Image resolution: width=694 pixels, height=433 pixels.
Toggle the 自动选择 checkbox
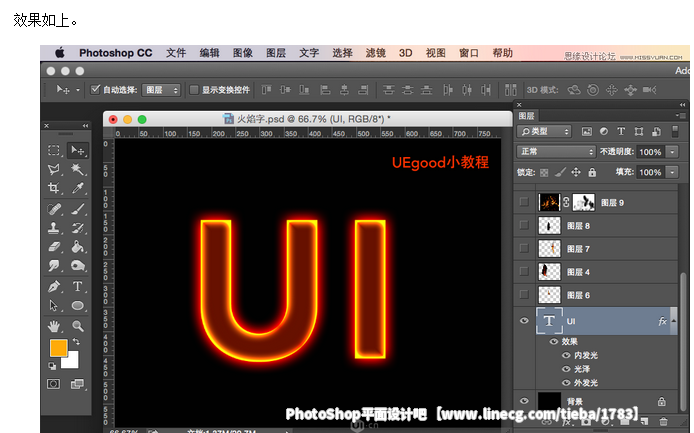tap(95, 89)
